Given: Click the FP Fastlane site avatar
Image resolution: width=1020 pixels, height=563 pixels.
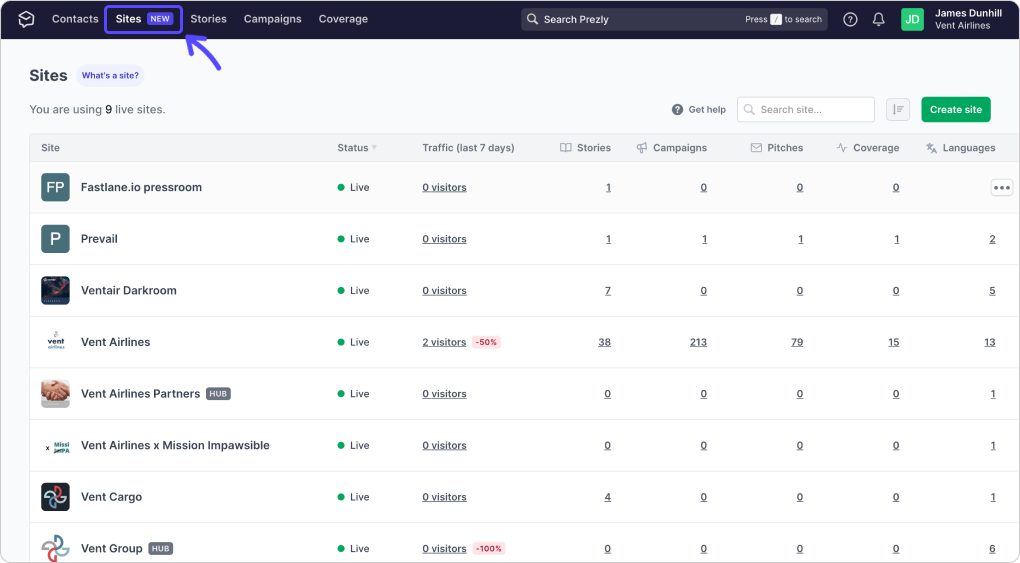Looking at the screenshot, I should pos(55,187).
